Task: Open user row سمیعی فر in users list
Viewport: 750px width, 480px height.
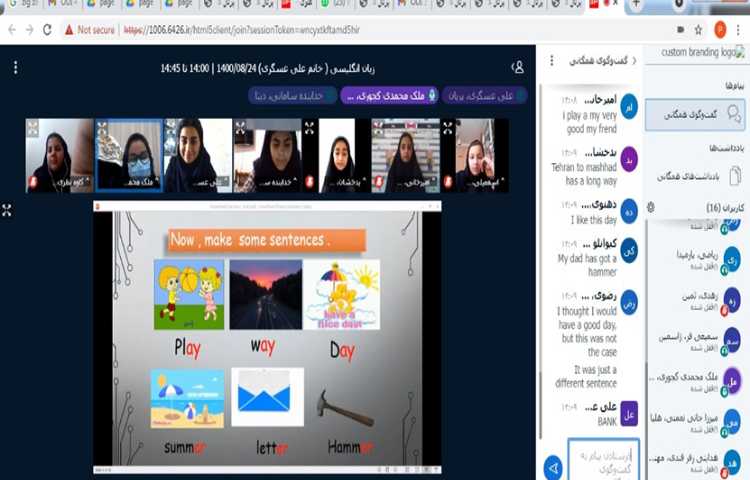Action: 695,341
